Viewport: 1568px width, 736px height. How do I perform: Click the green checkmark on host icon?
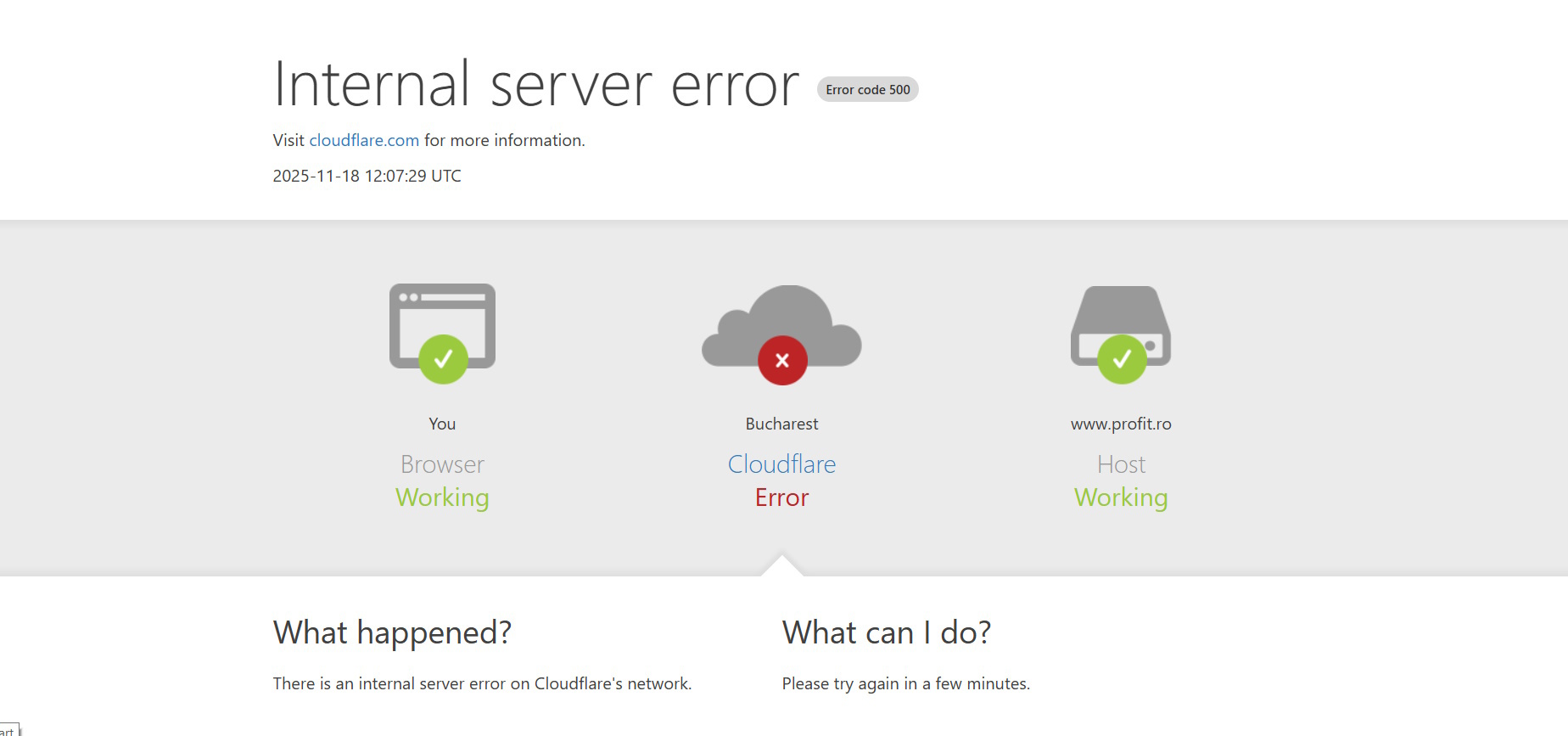click(x=1122, y=360)
